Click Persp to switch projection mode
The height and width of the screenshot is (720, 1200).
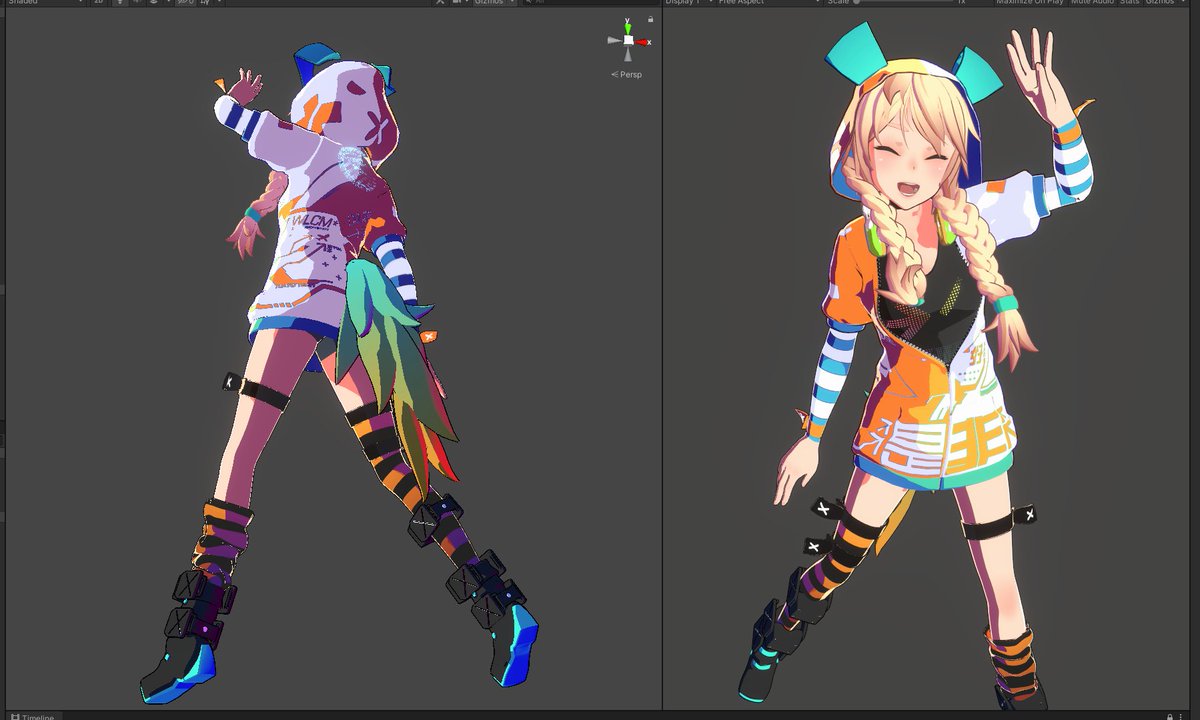(x=630, y=74)
